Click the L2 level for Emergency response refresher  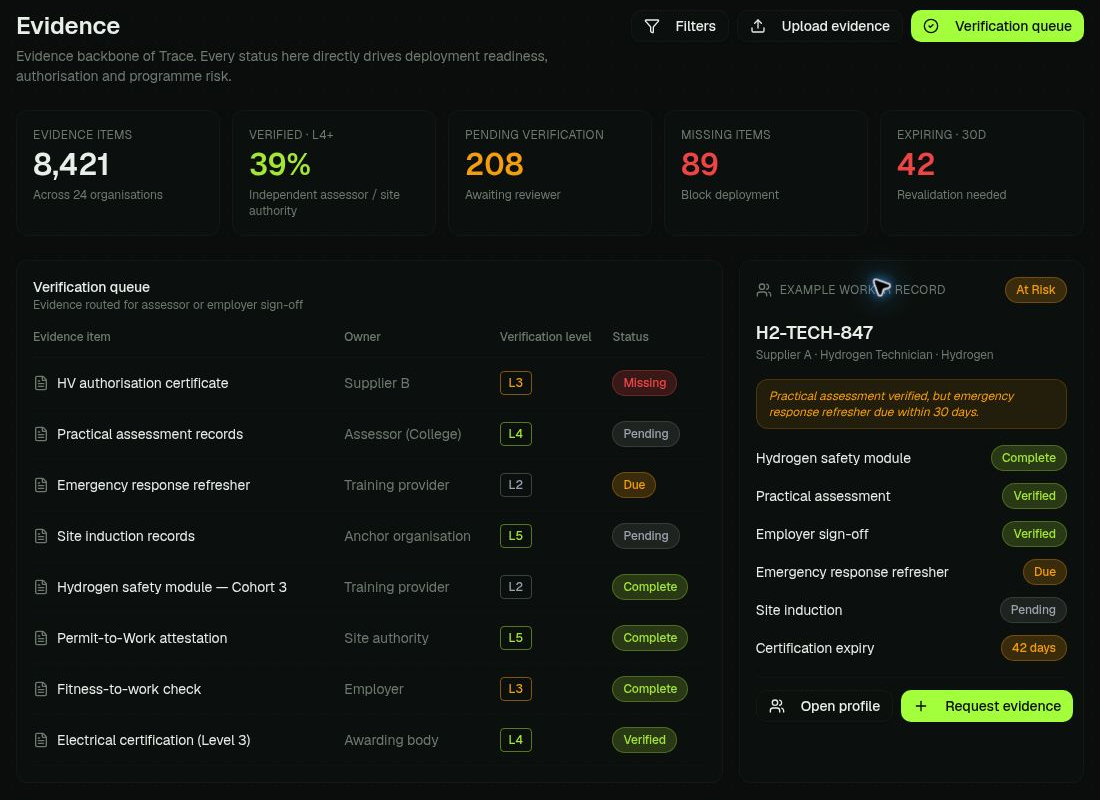click(516, 485)
